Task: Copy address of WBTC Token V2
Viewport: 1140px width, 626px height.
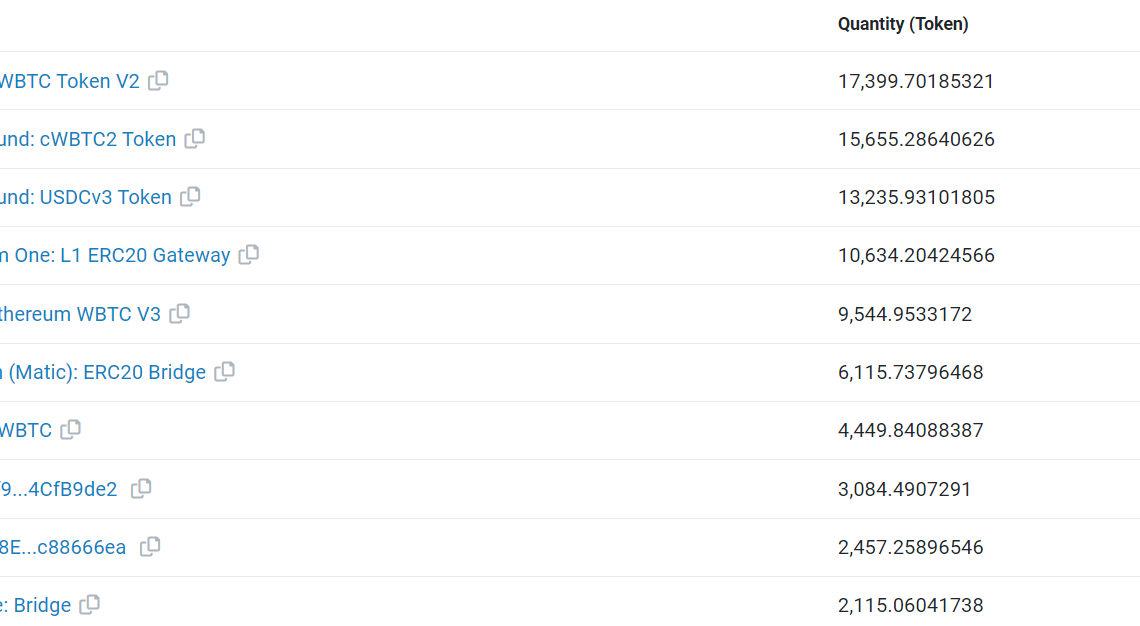Action: point(158,81)
